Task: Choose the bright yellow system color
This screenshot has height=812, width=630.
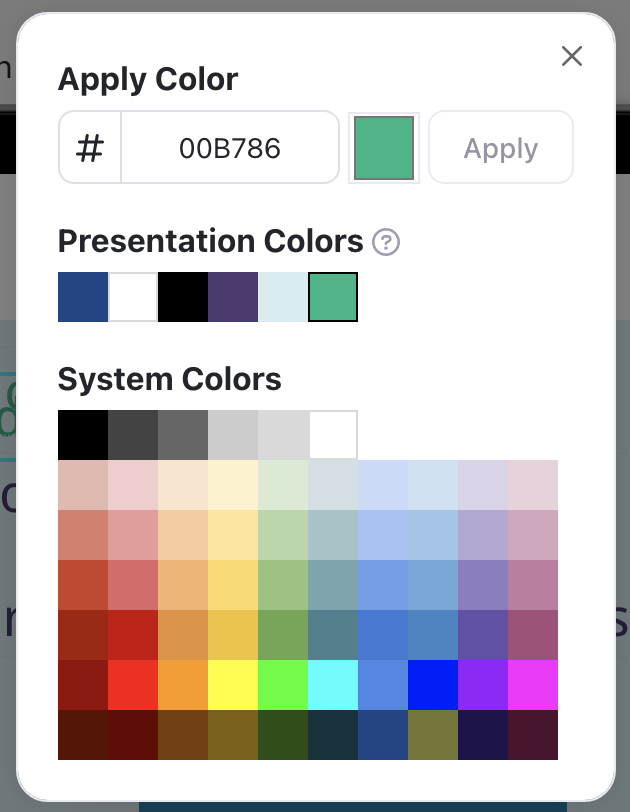Action: 233,685
